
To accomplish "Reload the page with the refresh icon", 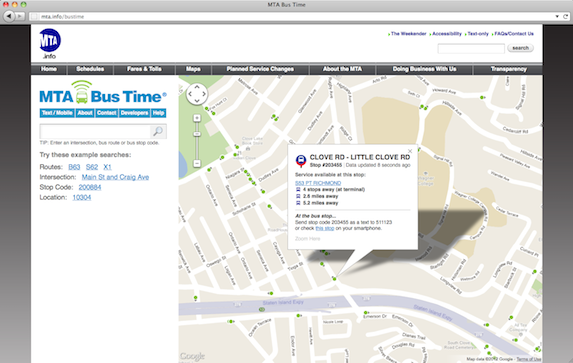I will 566,16.
